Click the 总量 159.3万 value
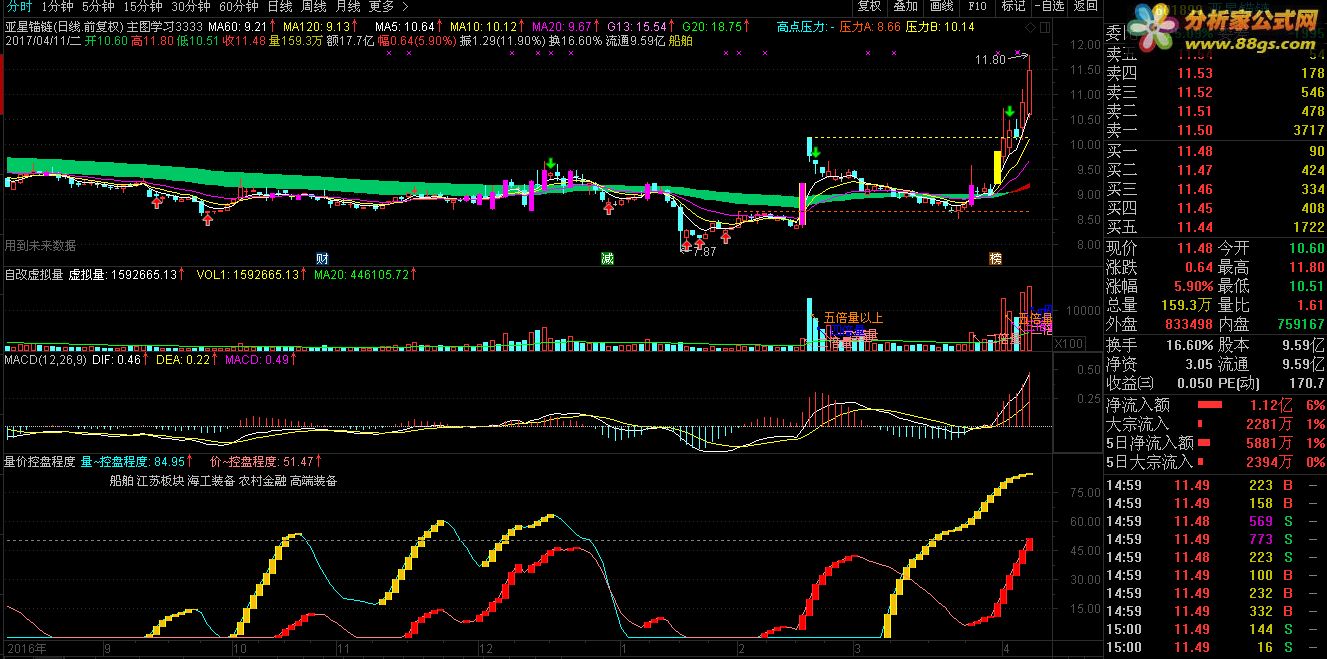Viewport: 1327px width, 659px height. [x=1188, y=305]
